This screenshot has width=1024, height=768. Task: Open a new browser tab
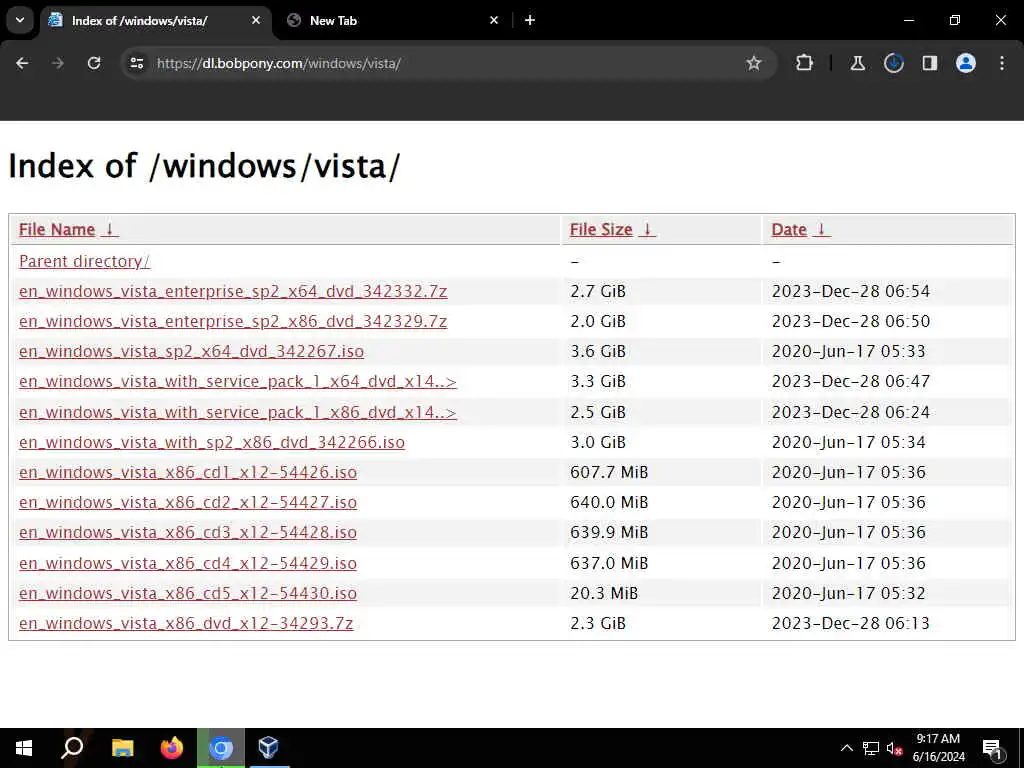coord(530,20)
